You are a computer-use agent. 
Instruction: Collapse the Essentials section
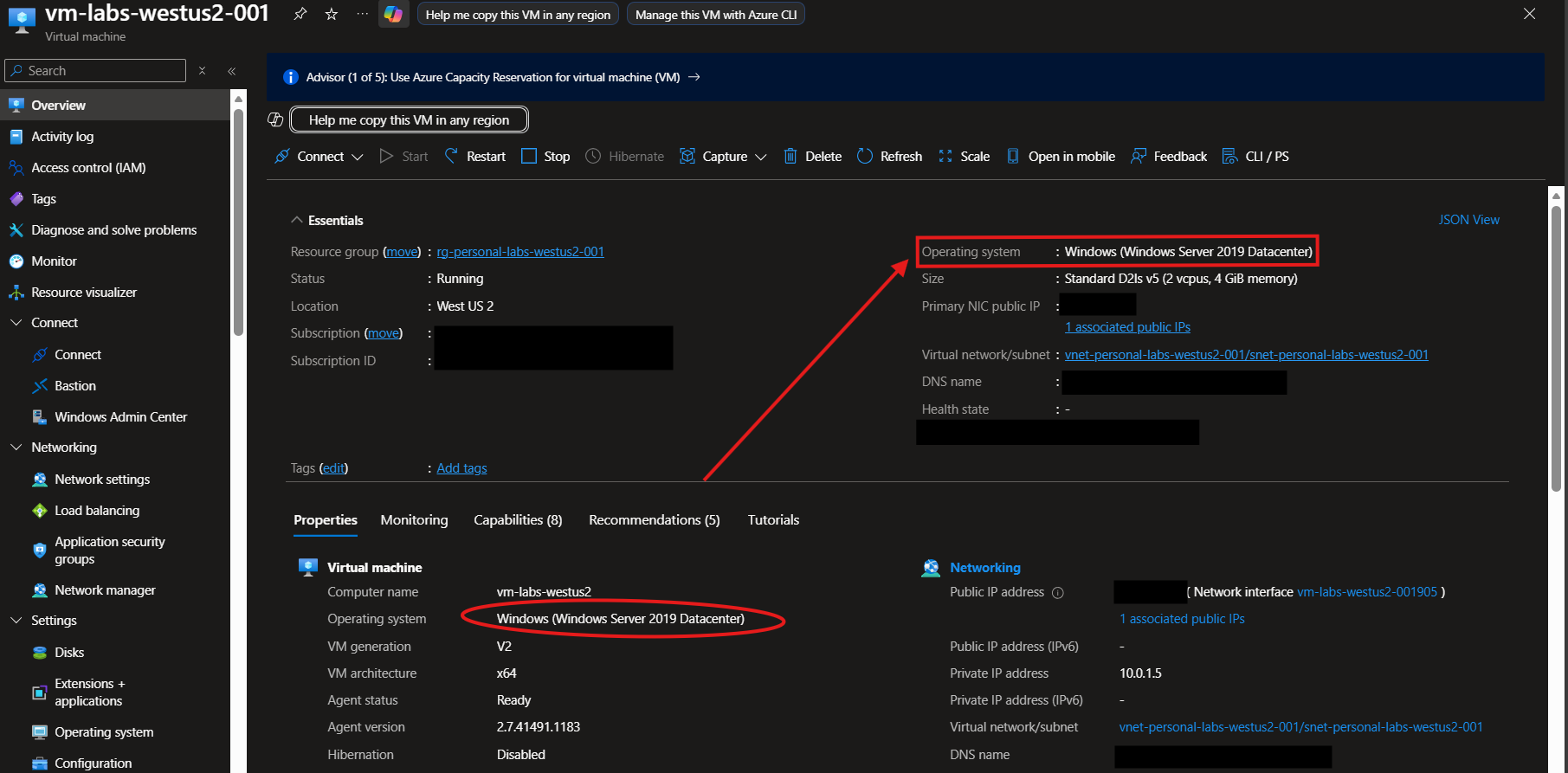[297, 220]
